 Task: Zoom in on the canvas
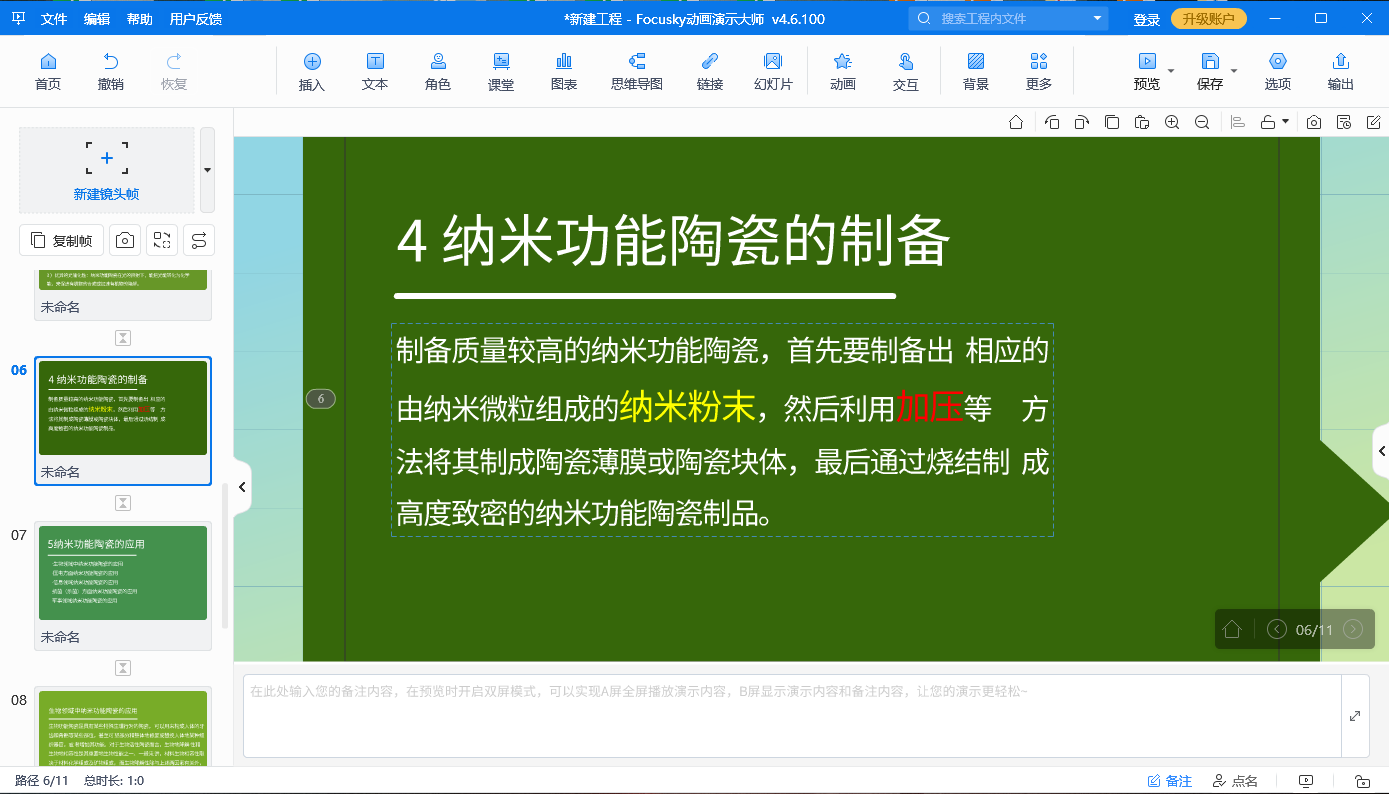1172,122
